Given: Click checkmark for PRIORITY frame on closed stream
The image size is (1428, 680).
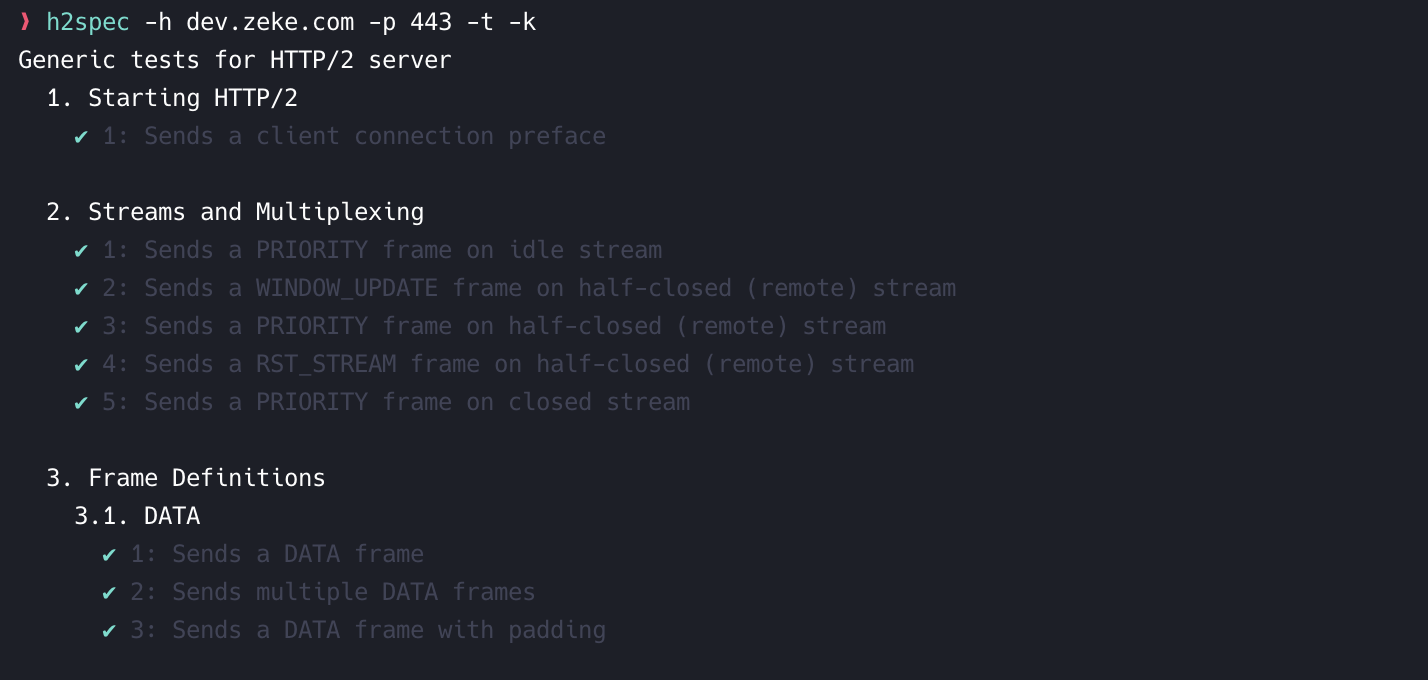Looking at the screenshot, I should pos(82,403).
